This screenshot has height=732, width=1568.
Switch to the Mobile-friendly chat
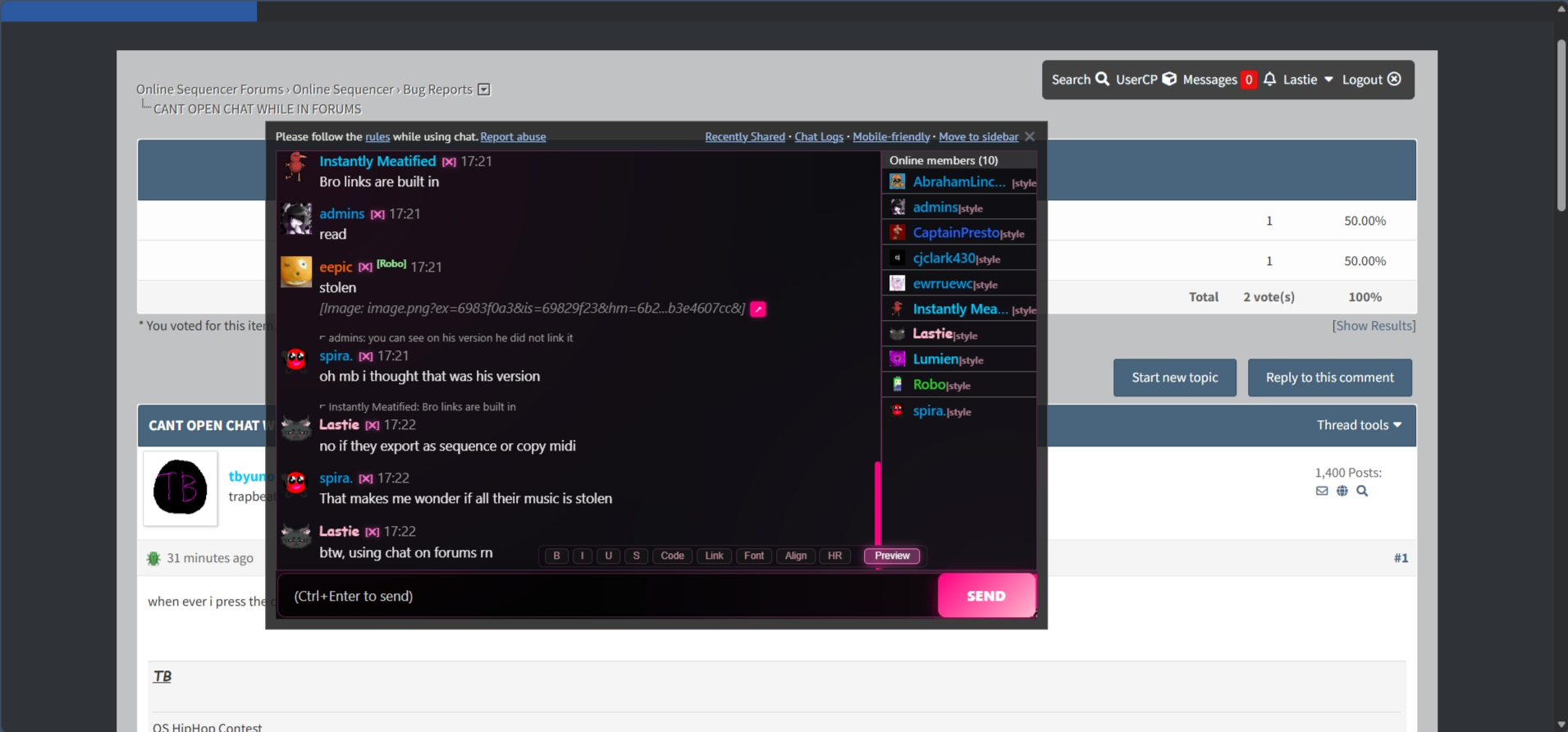click(891, 137)
